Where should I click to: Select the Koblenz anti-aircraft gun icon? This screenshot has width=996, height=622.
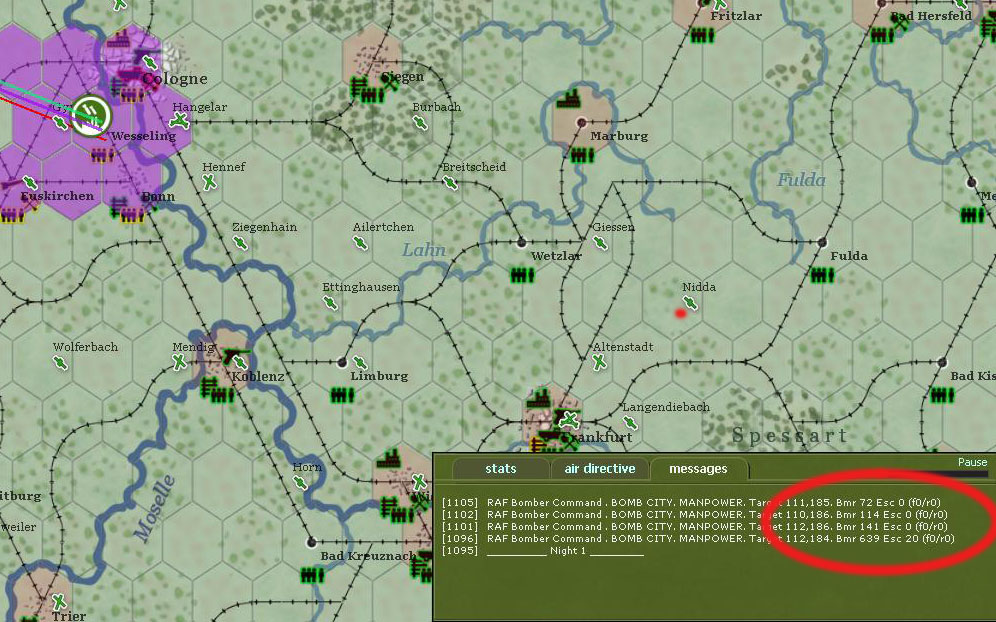tap(237, 355)
